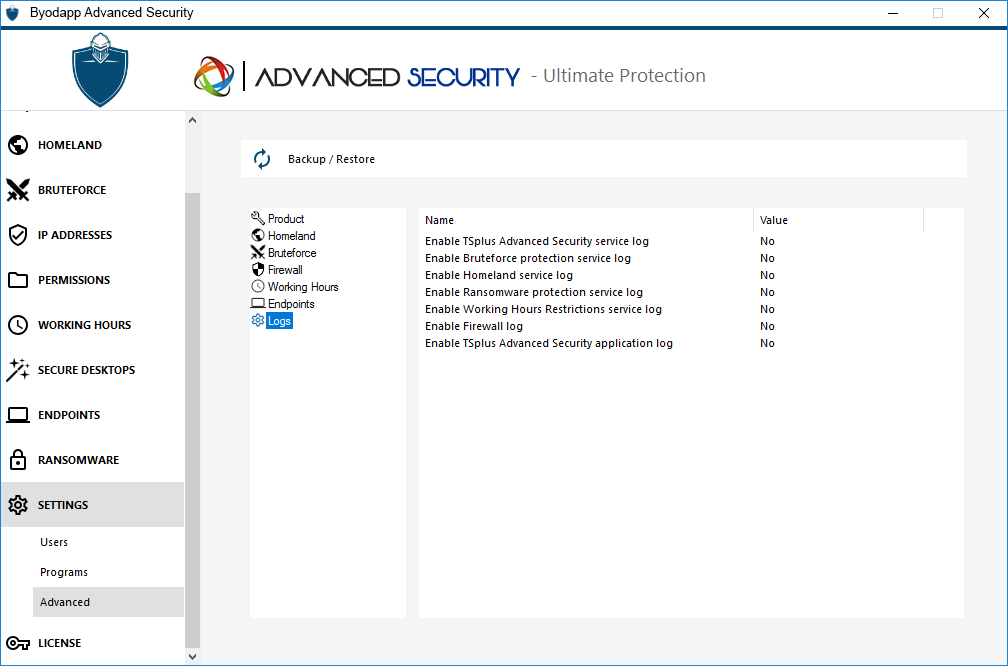
Task: Click the colorful Advanced Security swirl logo
Action: [x=213, y=76]
